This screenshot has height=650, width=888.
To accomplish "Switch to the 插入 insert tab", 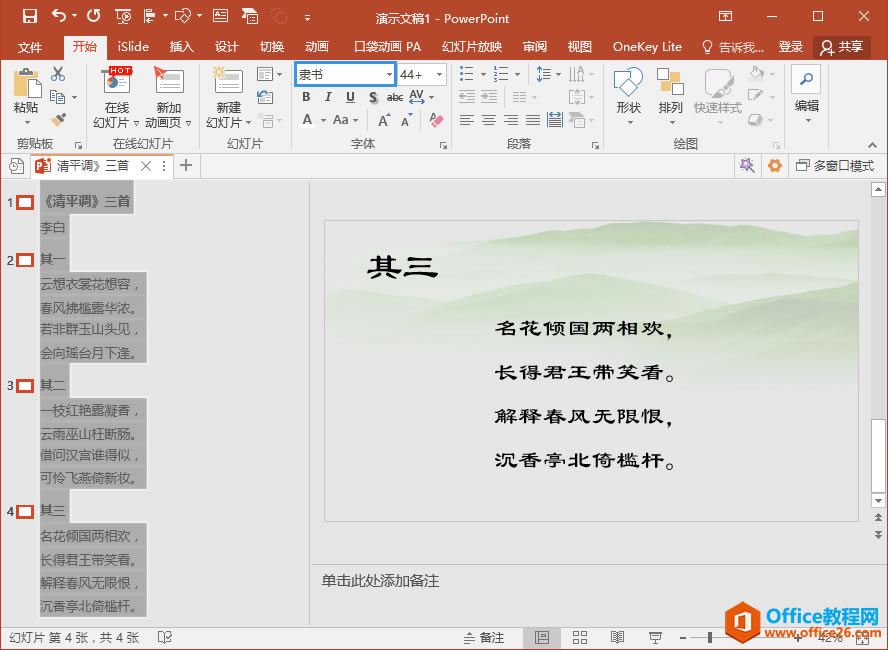I will pyautogui.click(x=181, y=47).
